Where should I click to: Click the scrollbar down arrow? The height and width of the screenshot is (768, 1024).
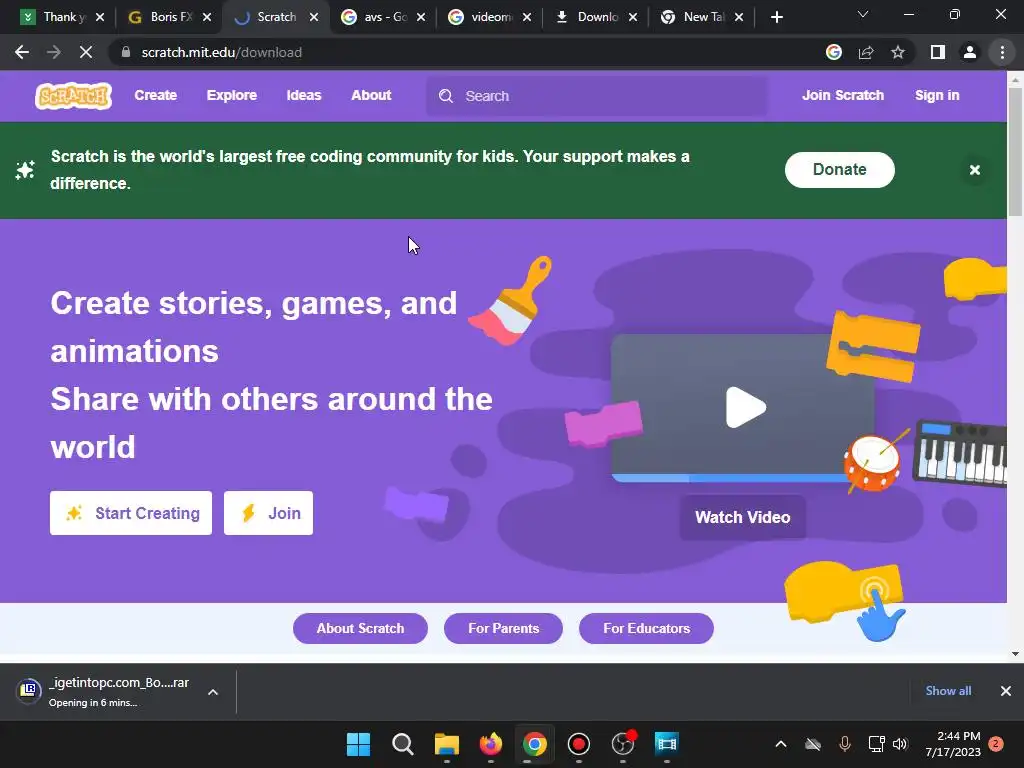click(1015, 653)
